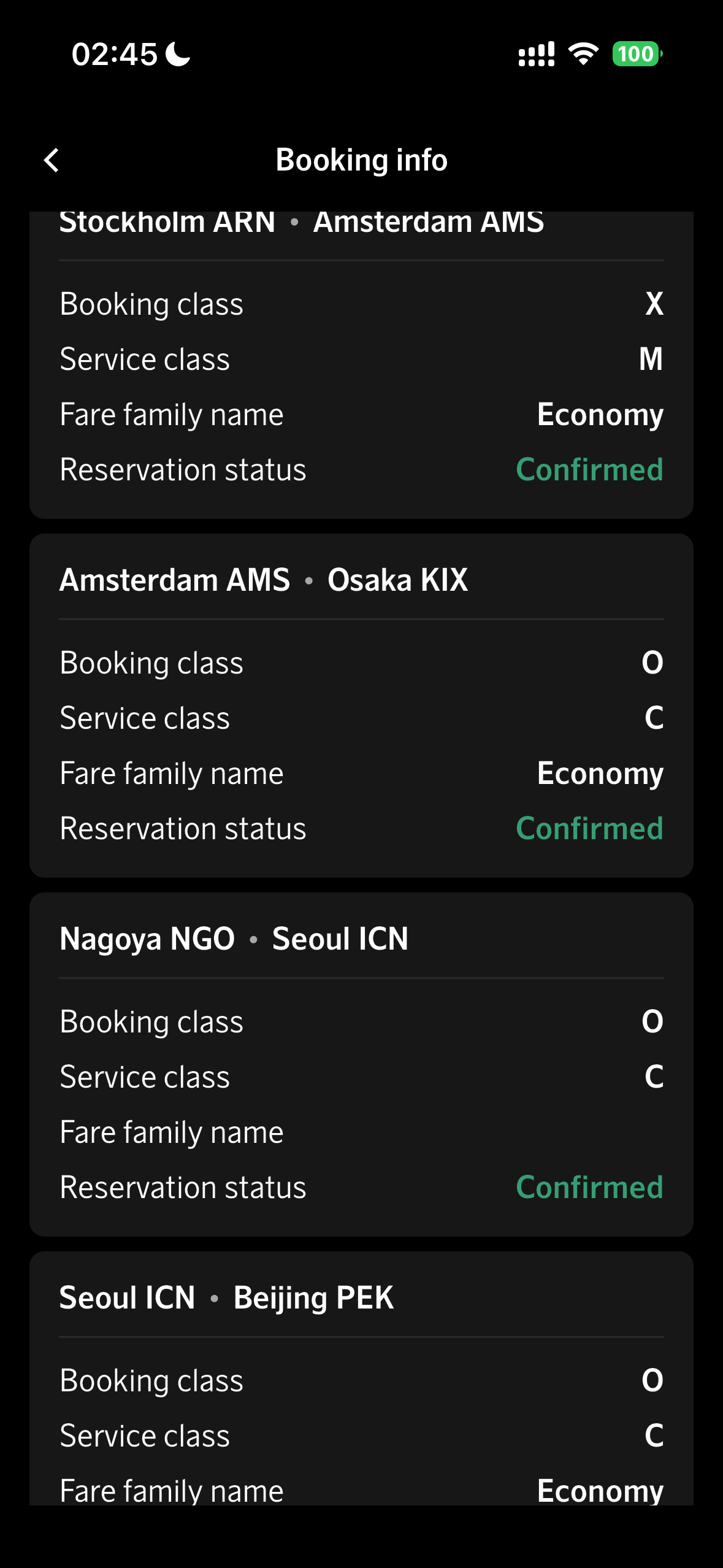Tap booking class X value

point(654,304)
